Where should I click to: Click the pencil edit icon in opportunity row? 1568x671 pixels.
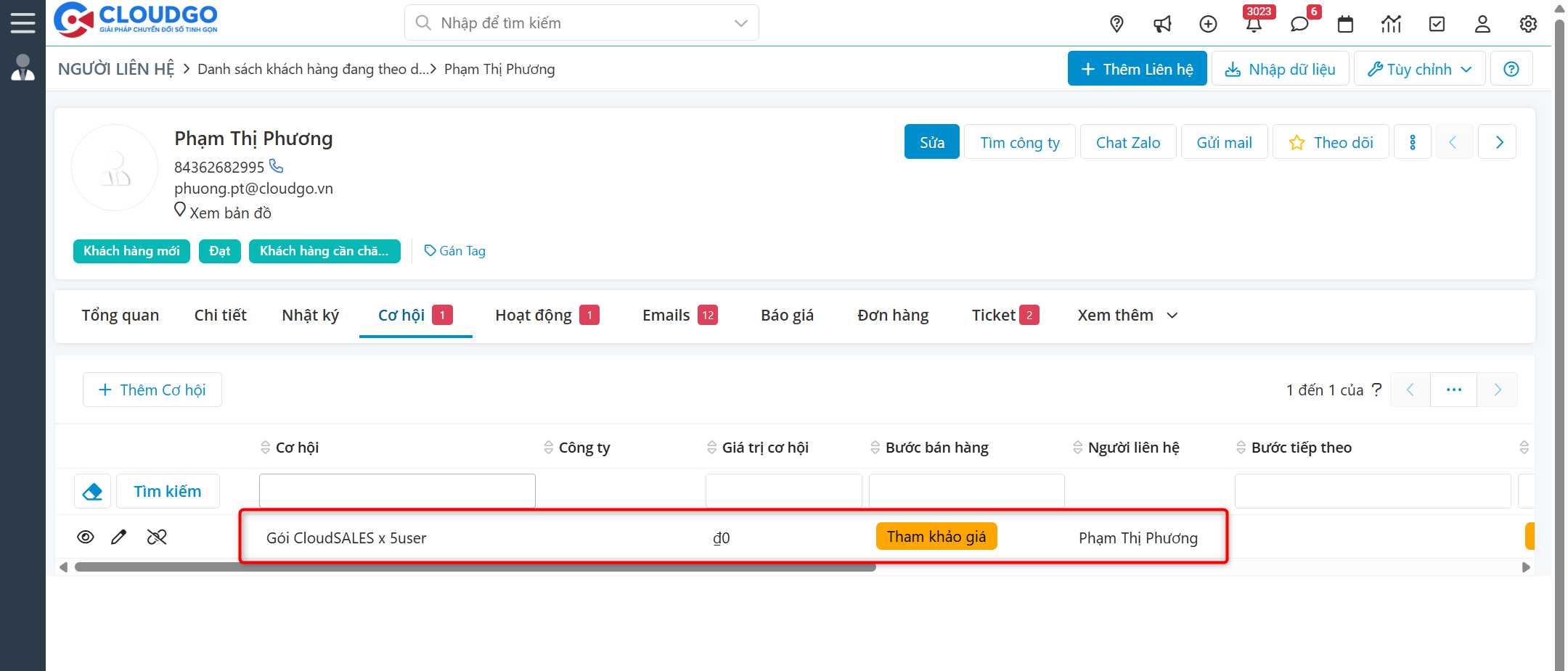119,537
